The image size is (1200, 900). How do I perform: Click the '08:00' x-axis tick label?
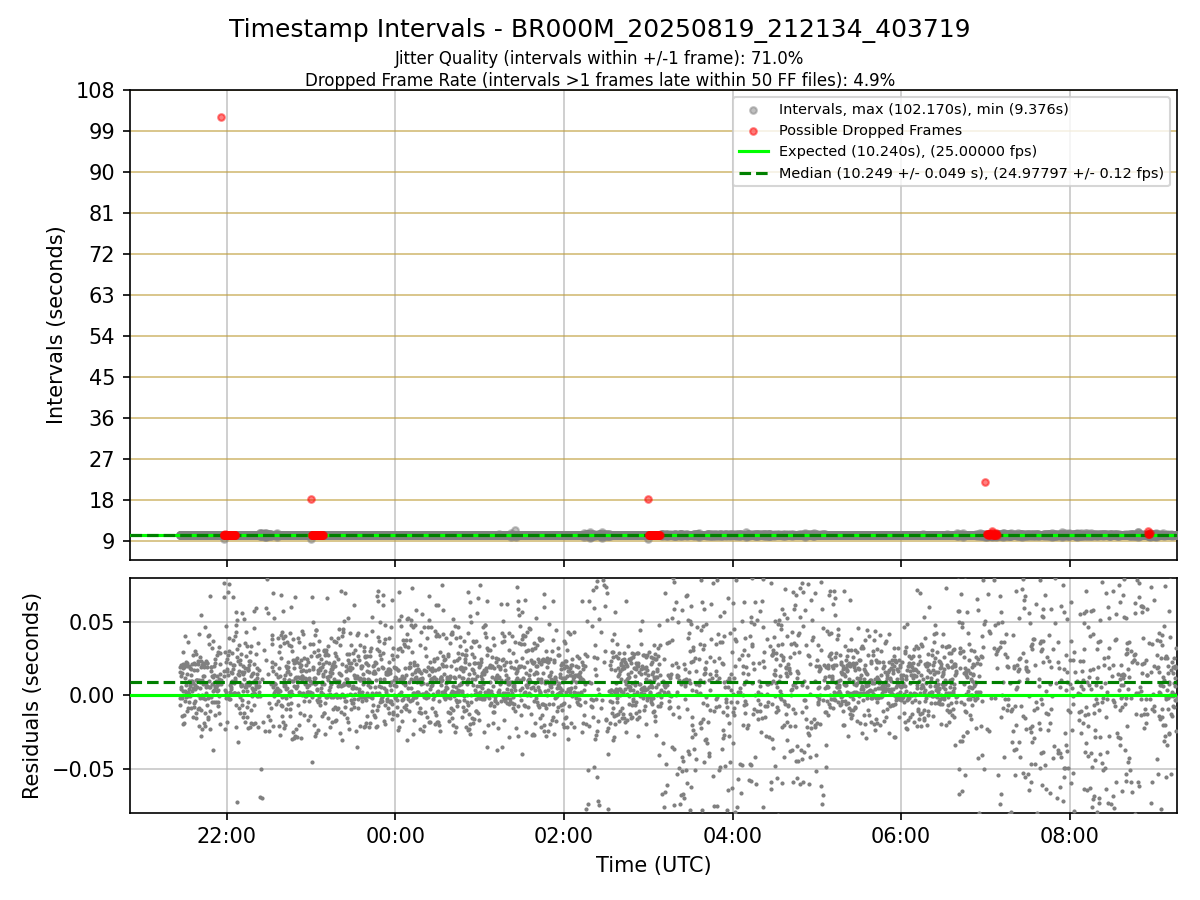click(x=1071, y=834)
